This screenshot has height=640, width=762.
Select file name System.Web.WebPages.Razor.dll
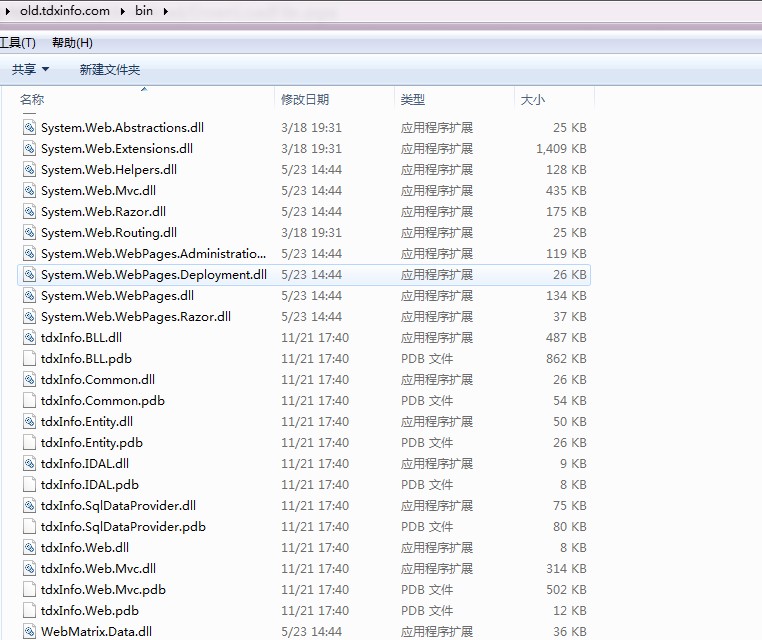[136, 316]
